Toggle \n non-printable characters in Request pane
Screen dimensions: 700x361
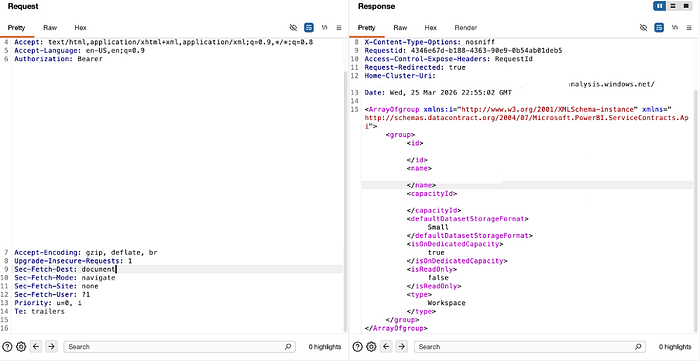pos(324,28)
